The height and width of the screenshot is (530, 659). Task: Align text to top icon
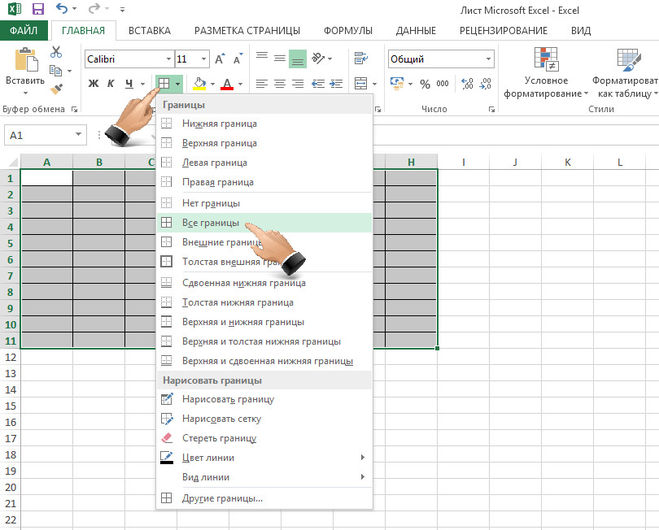[262, 56]
